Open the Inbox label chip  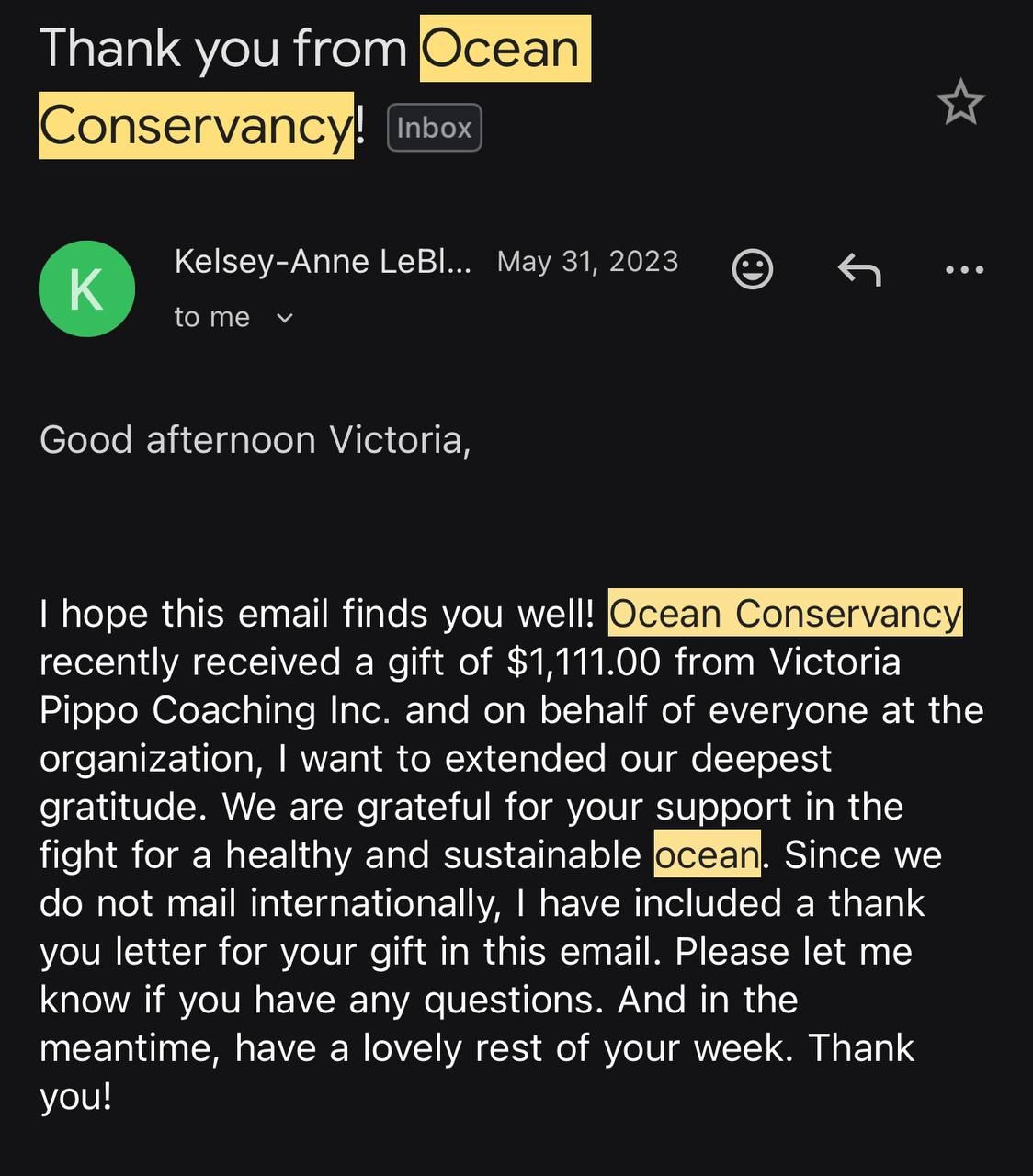click(x=435, y=128)
